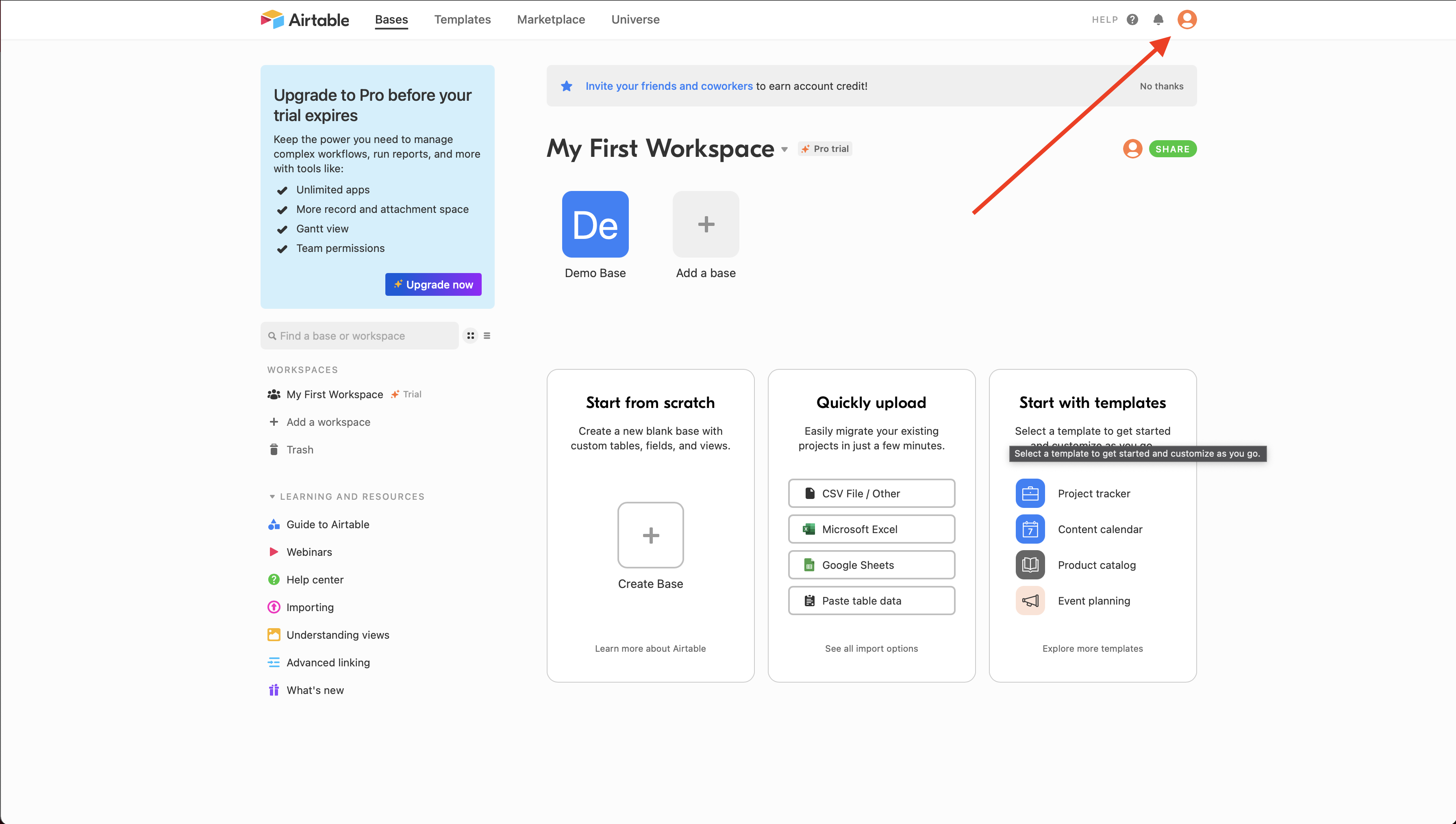Click Learn more about Airtable link
Image resolution: width=1456 pixels, height=824 pixels.
650,648
